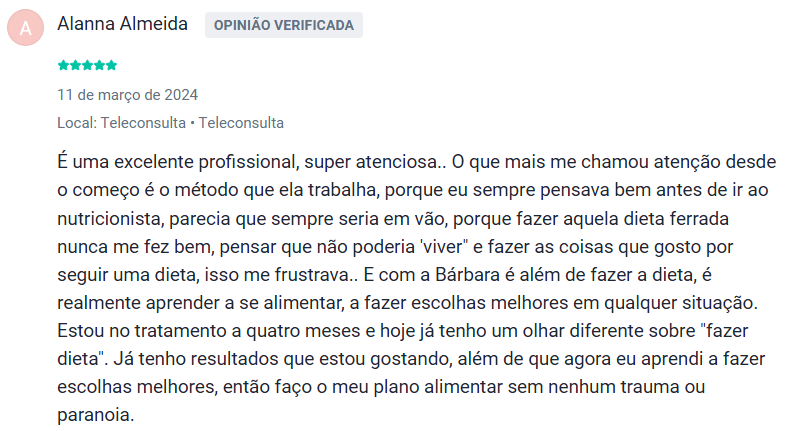Click the Opinião Verificada badge

tap(284, 25)
